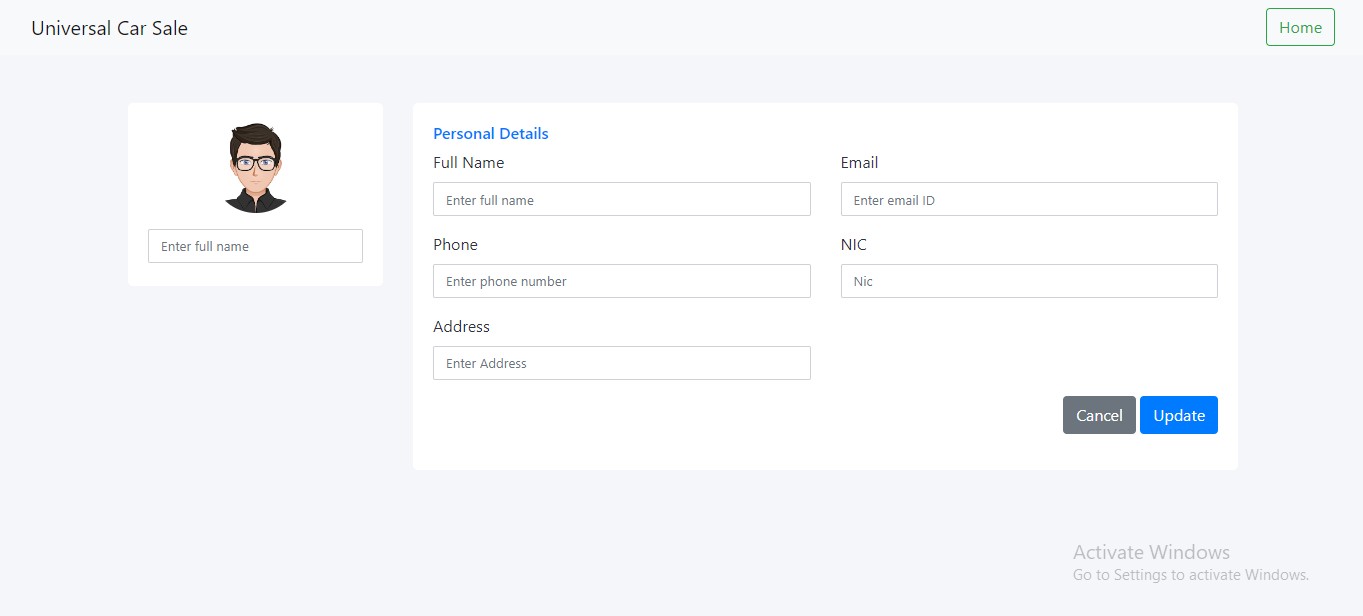Select the Enter email ID field
The height and width of the screenshot is (616, 1363).
click(1029, 199)
